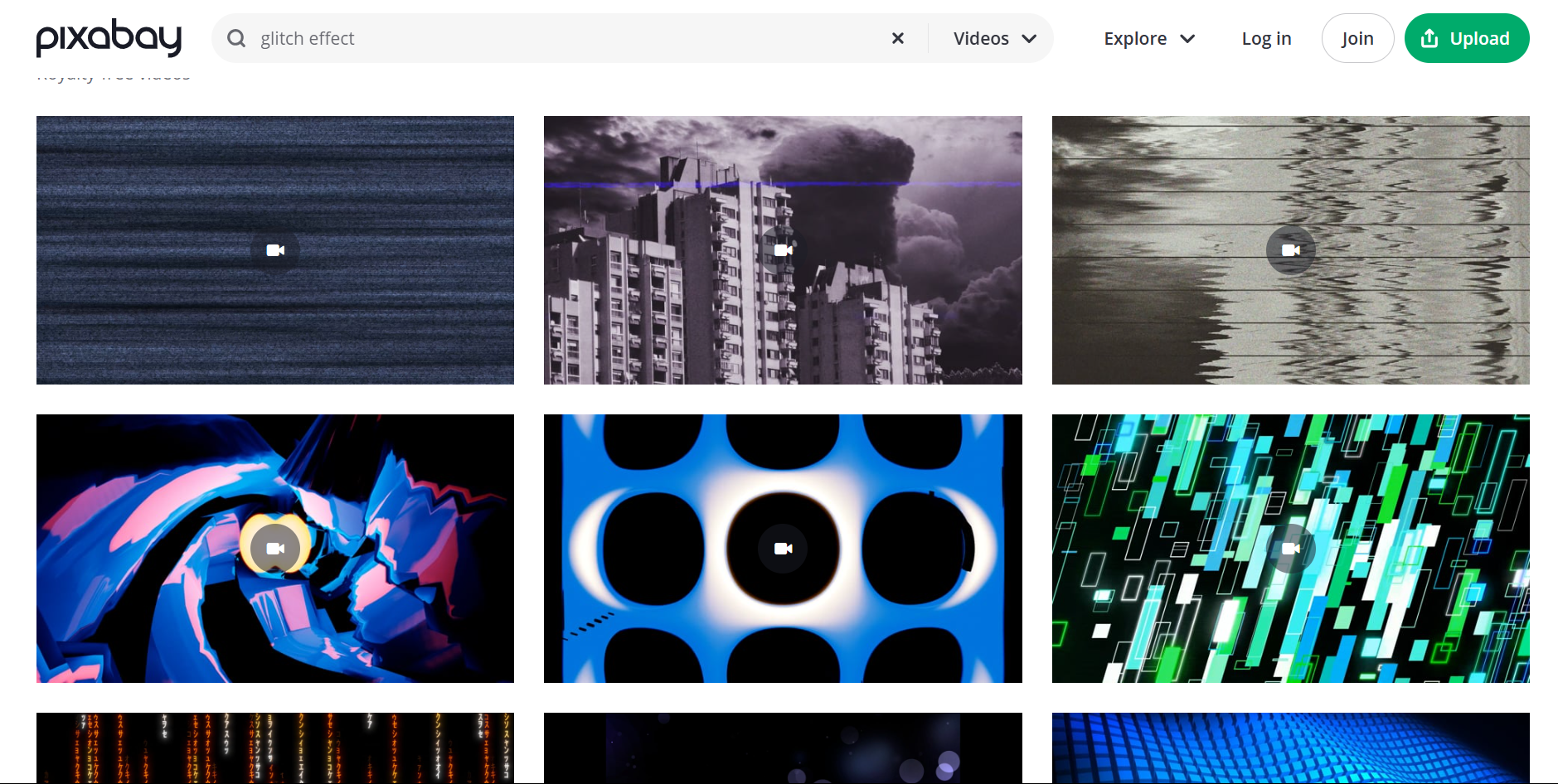Click the search magnifier icon
The width and height of the screenshot is (1558, 784).
point(236,37)
